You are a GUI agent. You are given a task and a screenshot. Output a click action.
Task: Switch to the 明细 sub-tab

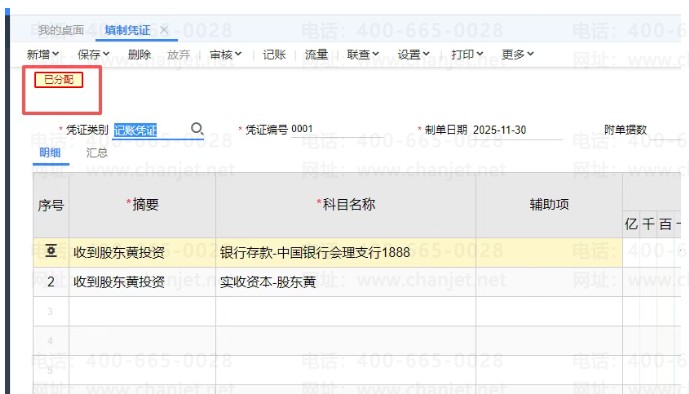[x=50, y=152]
